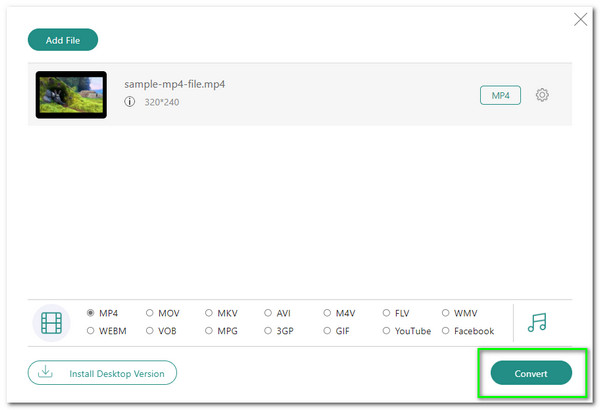Select MP4 output format radio button
This screenshot has height=410, width=600.
(90, 313)
